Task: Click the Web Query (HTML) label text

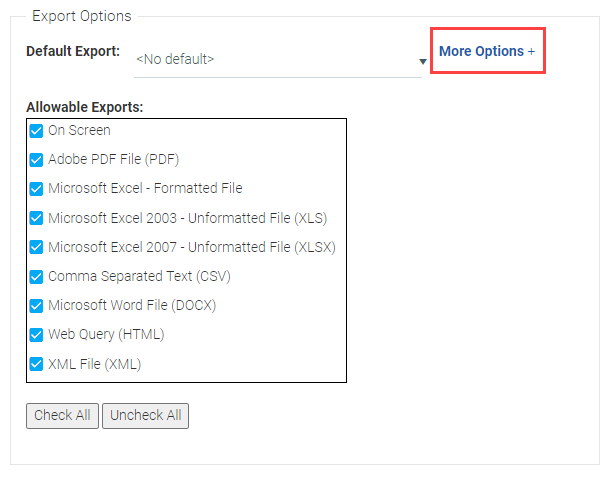Action: [x=106, y=335]
